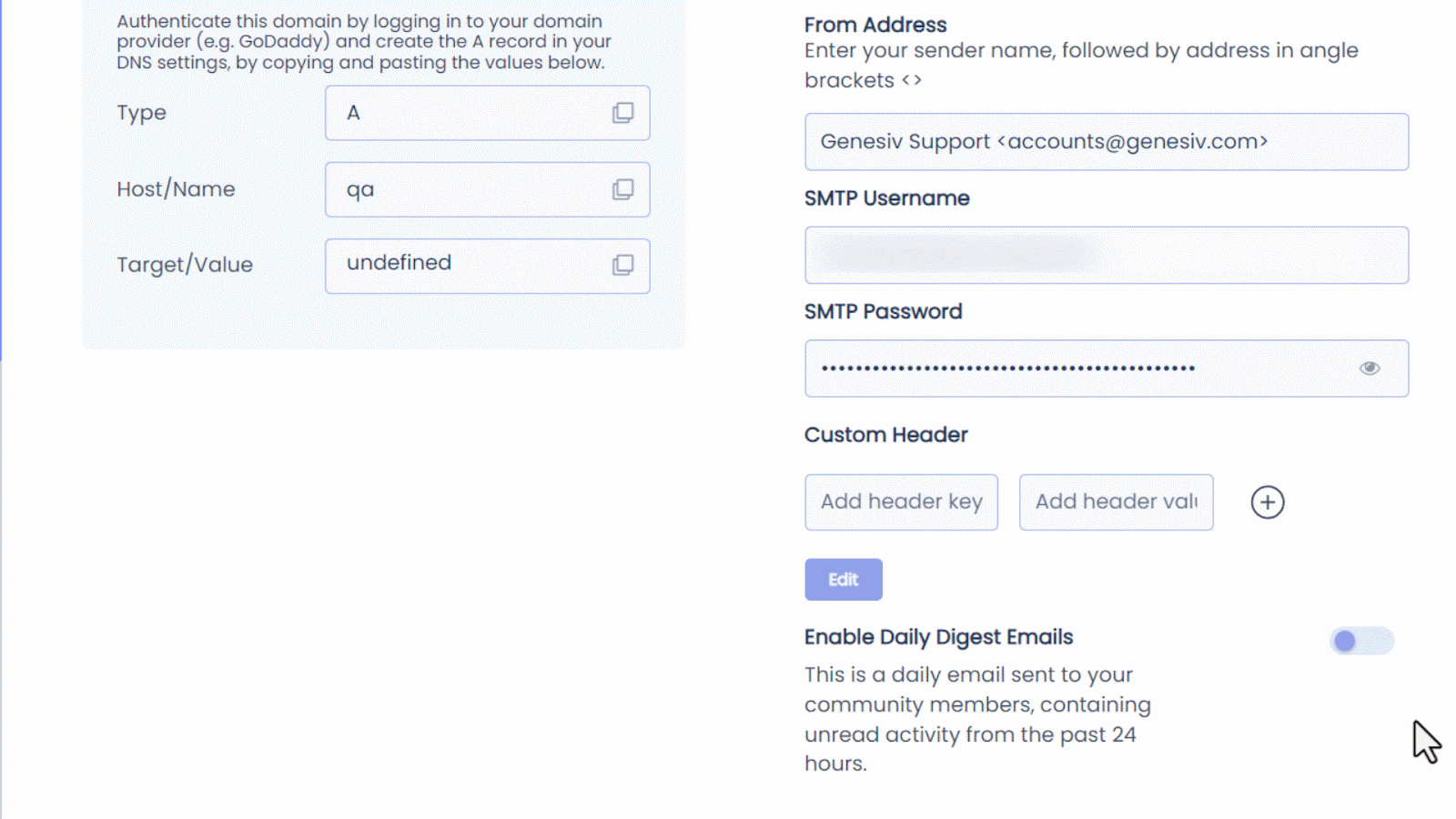1456x819 pixels.
Task: Toggle Enable Daily Digest Emails switch
Action: point(1361,641)
